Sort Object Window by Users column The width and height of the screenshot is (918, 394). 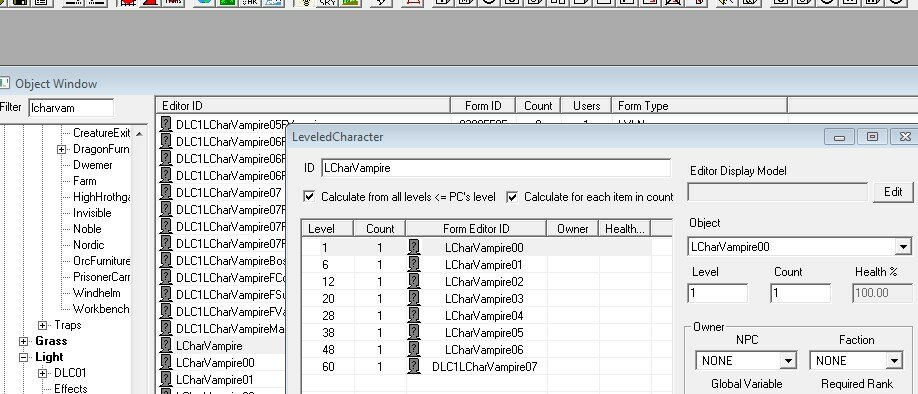click(x=586, y=106)
